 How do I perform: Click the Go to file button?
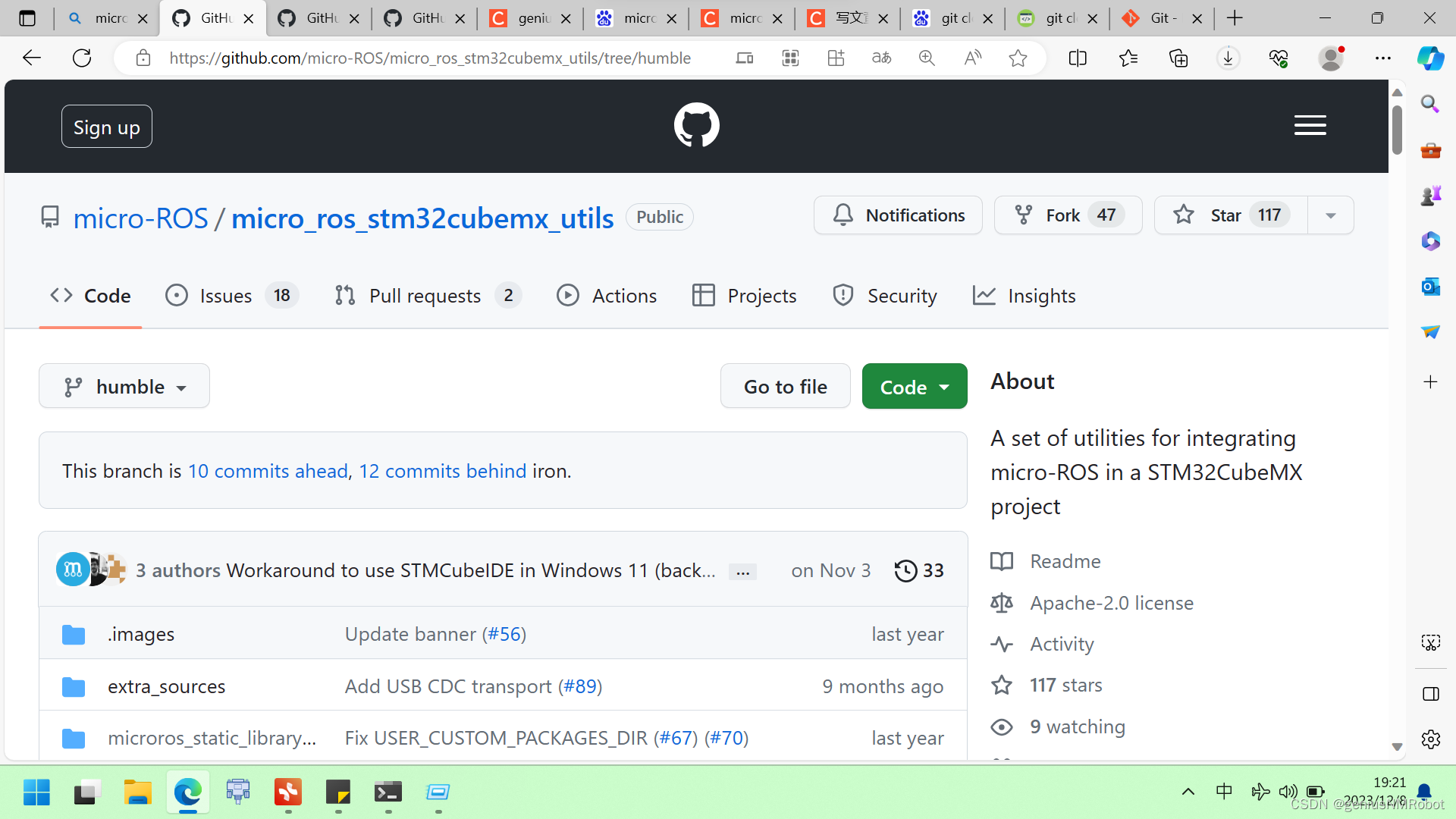786,387
